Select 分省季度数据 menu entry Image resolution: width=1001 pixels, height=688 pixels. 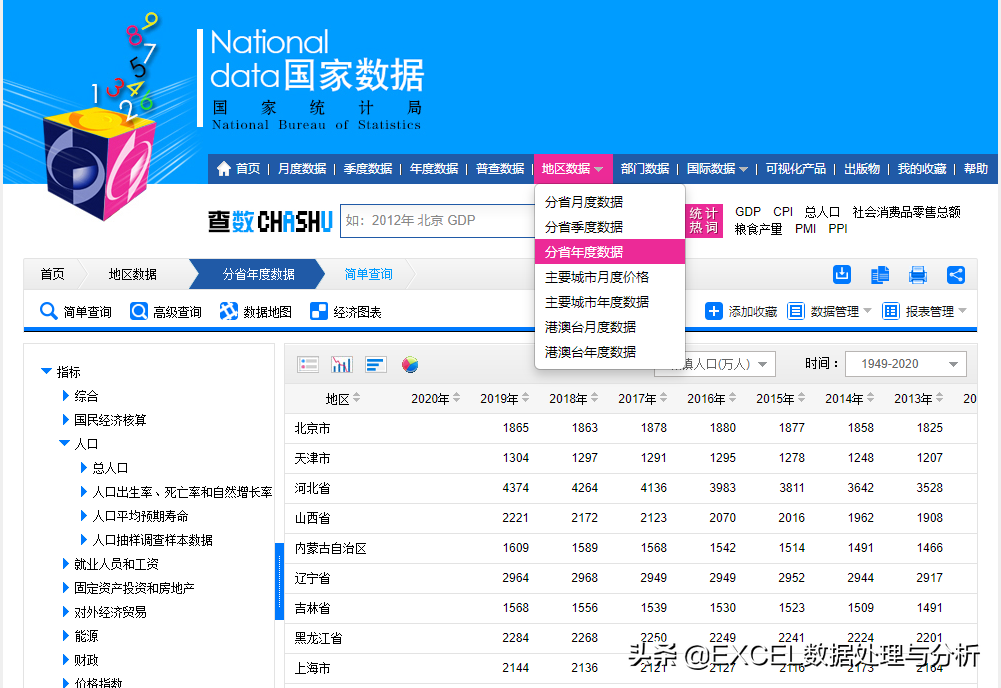(x=610, y=227)
